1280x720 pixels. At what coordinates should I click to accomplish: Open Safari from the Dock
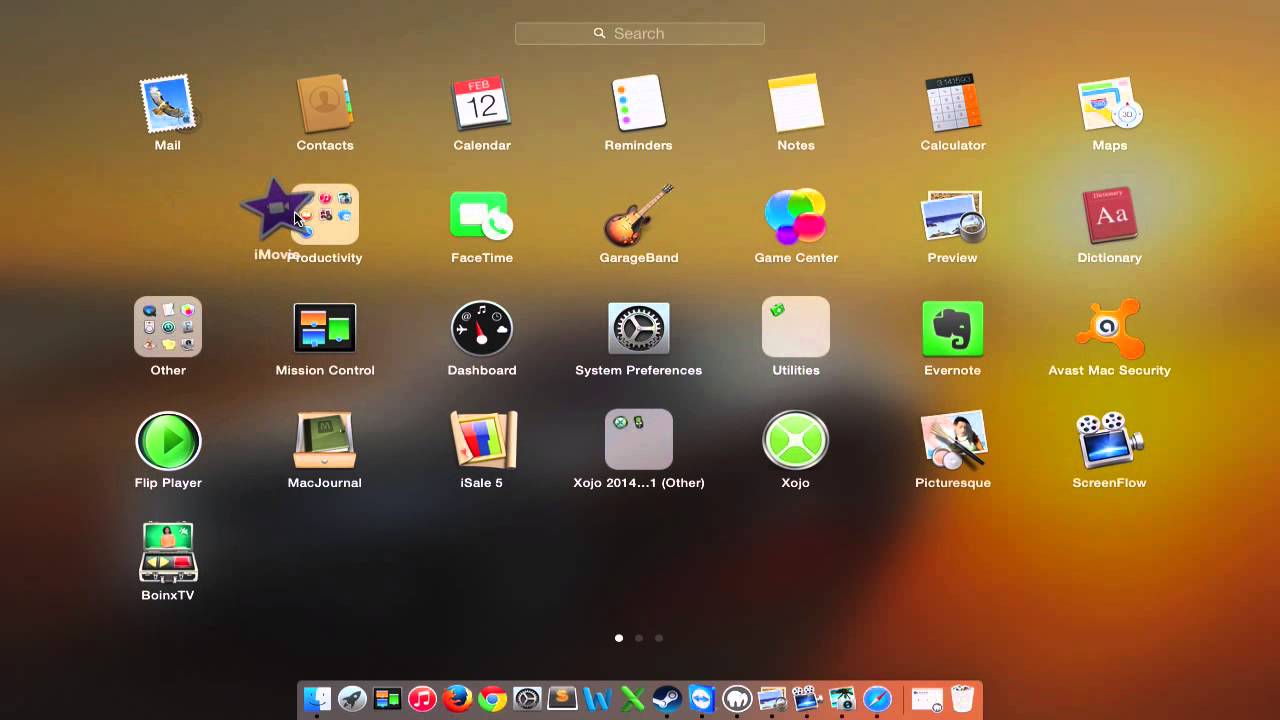point(877,698)
